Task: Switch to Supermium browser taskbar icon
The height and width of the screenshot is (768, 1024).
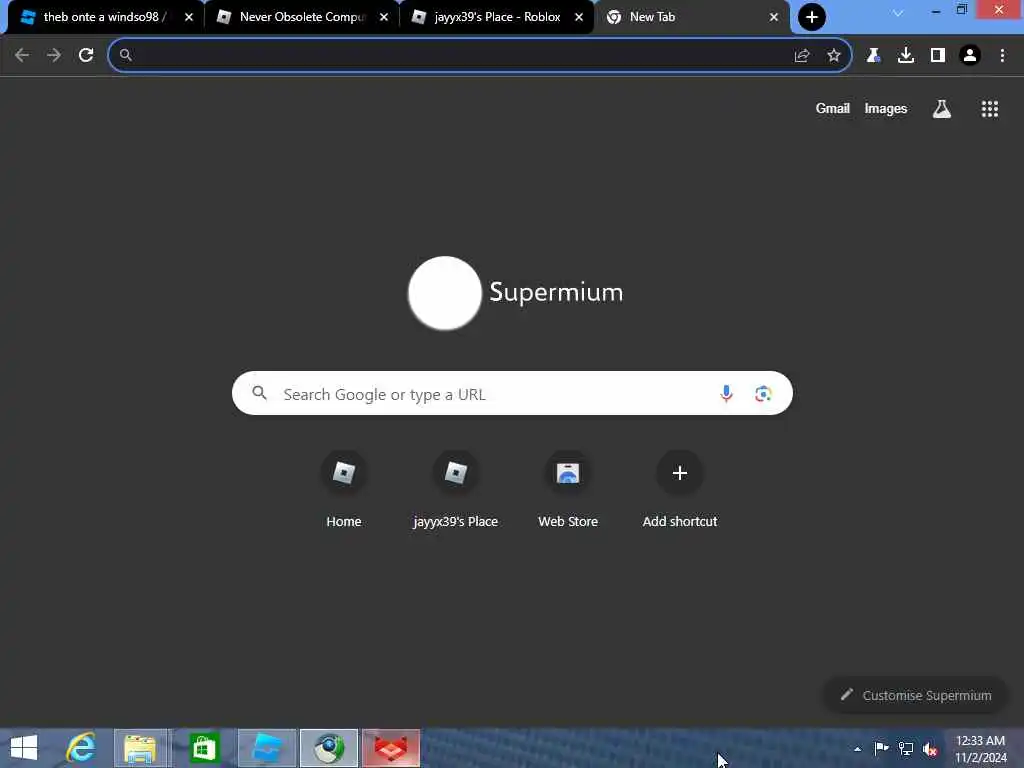Action: [x=329, y=748]
